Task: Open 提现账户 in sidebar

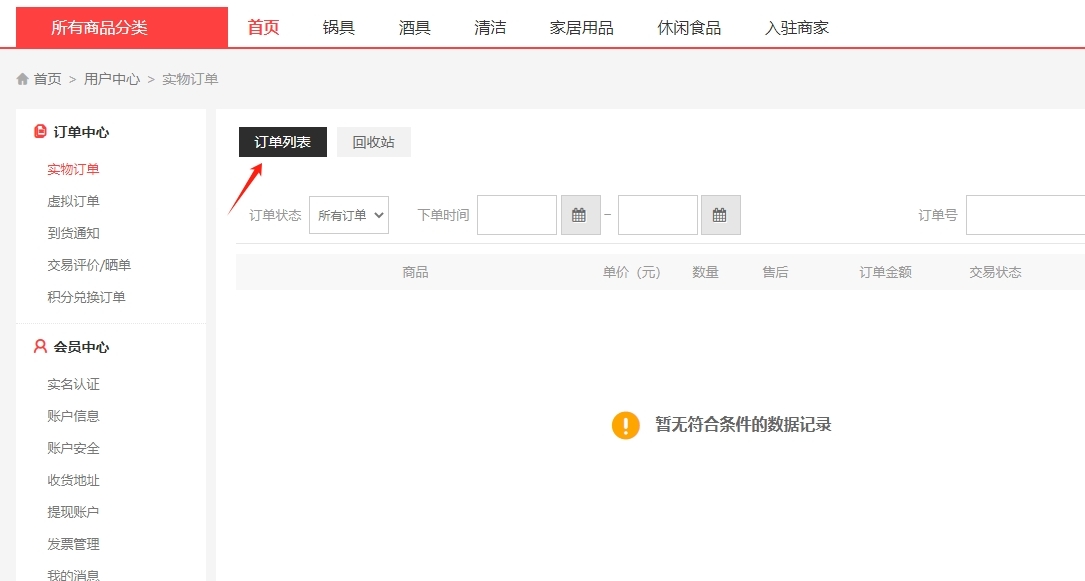Action: [x=73, y=512]
